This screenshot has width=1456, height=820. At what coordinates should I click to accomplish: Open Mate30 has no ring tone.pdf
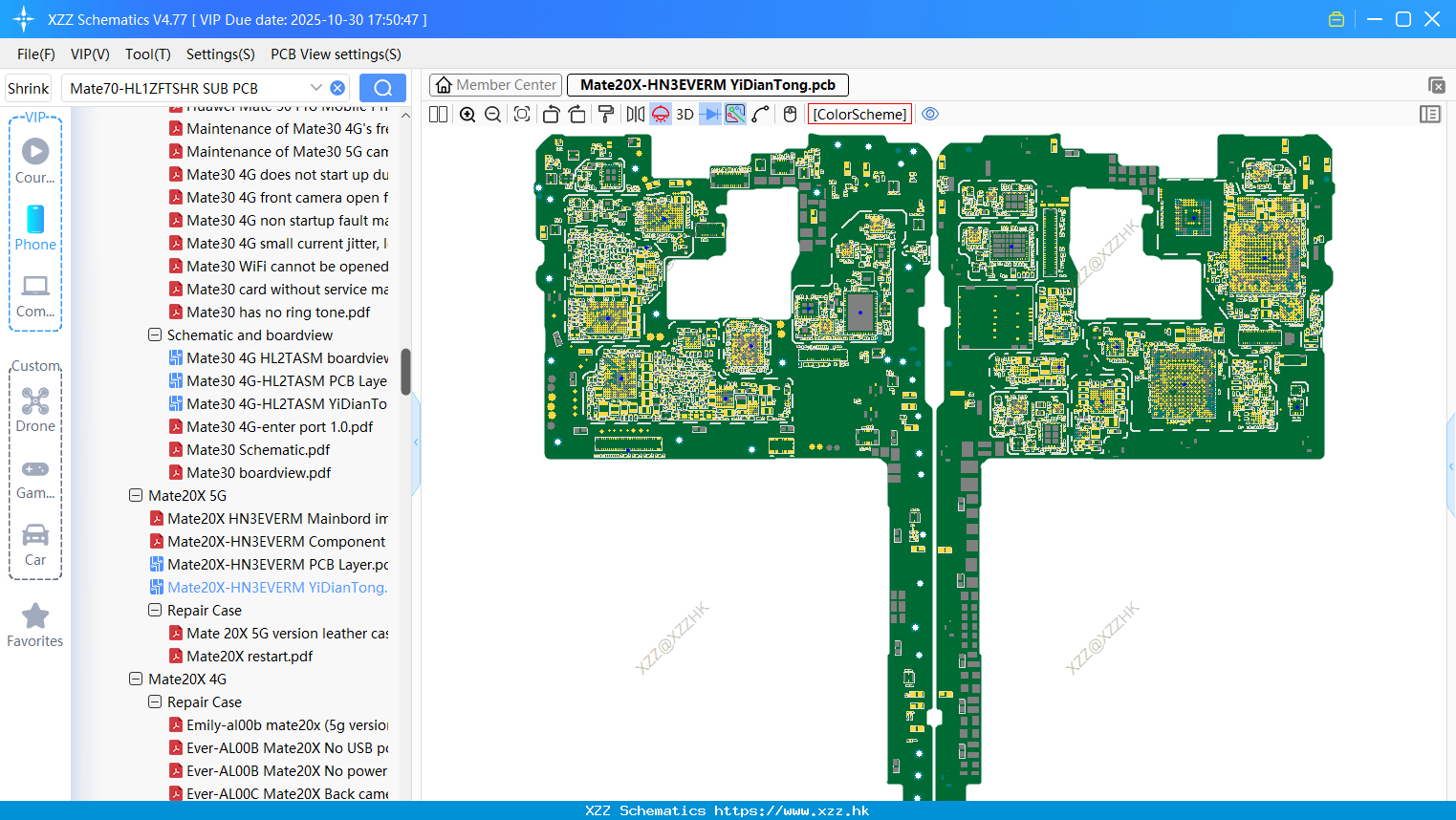(x=270, y=313)
